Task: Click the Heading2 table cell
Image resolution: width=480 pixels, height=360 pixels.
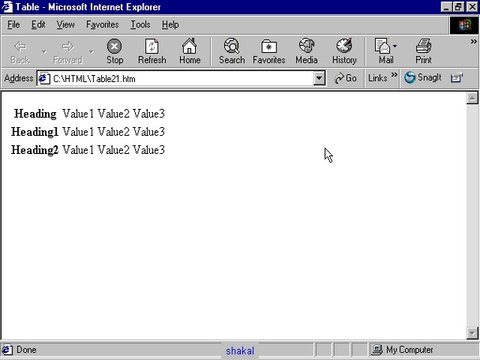Action: 35,150
